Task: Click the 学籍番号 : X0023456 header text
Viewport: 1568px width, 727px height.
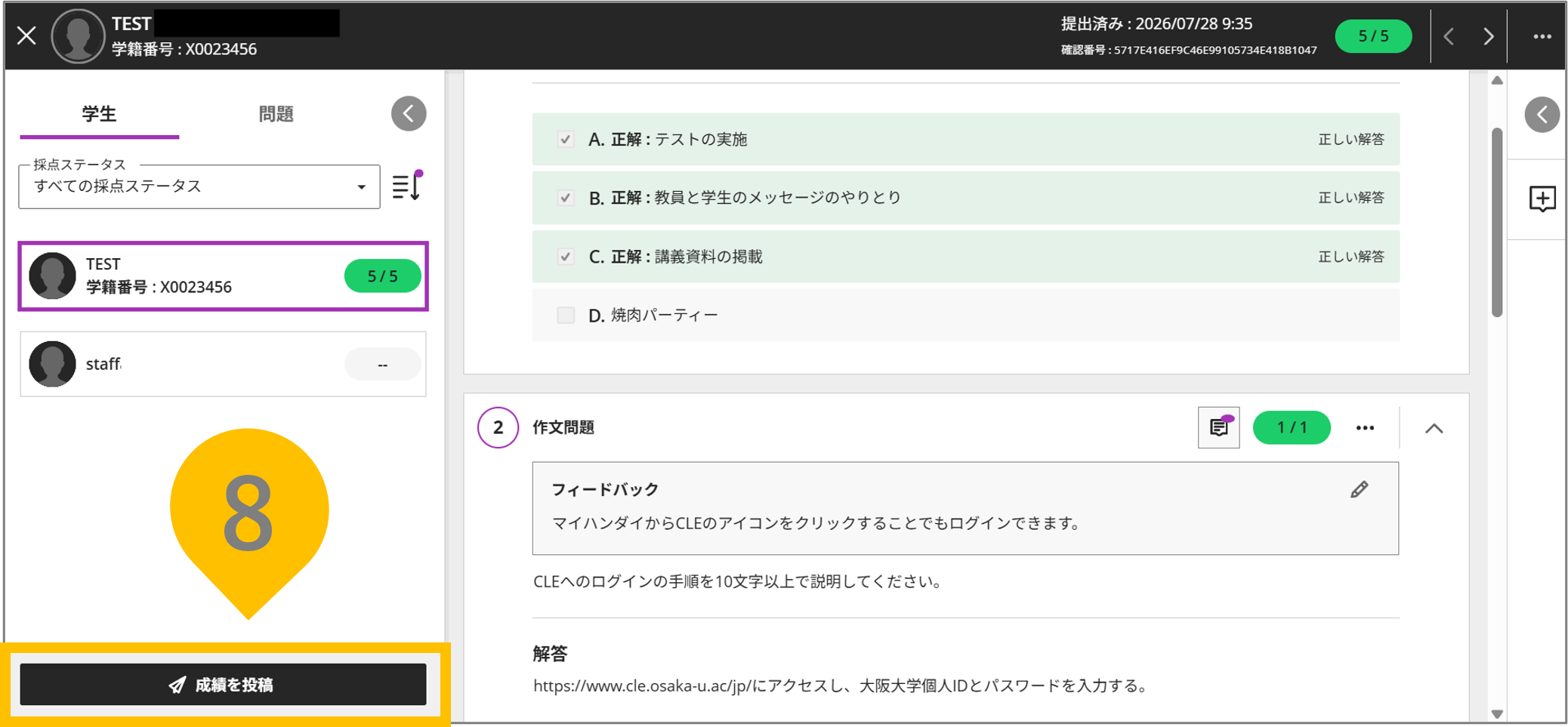Action: pos(184,50)
